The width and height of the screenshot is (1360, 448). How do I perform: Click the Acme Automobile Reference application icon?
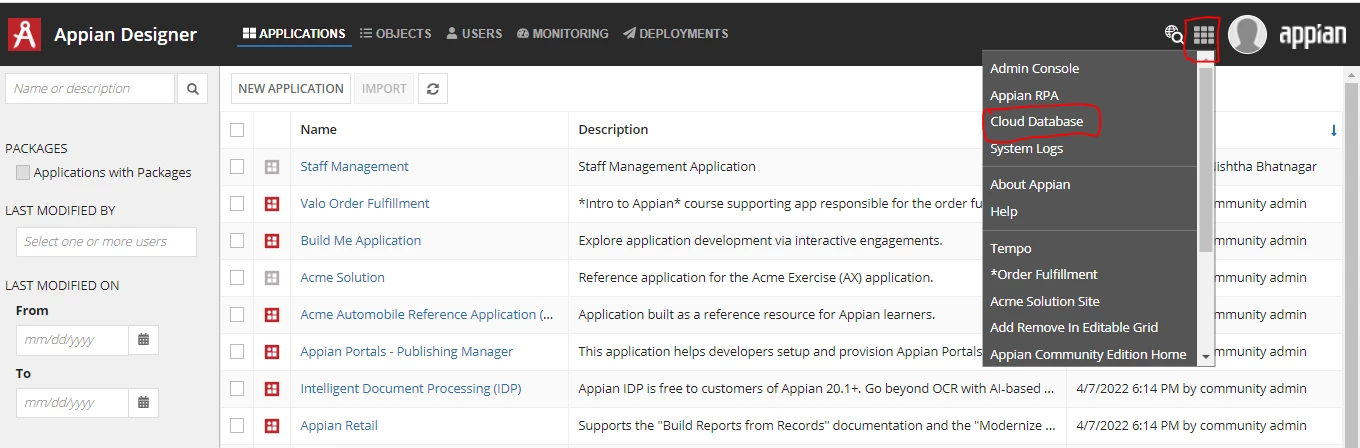tap(272, 315)
